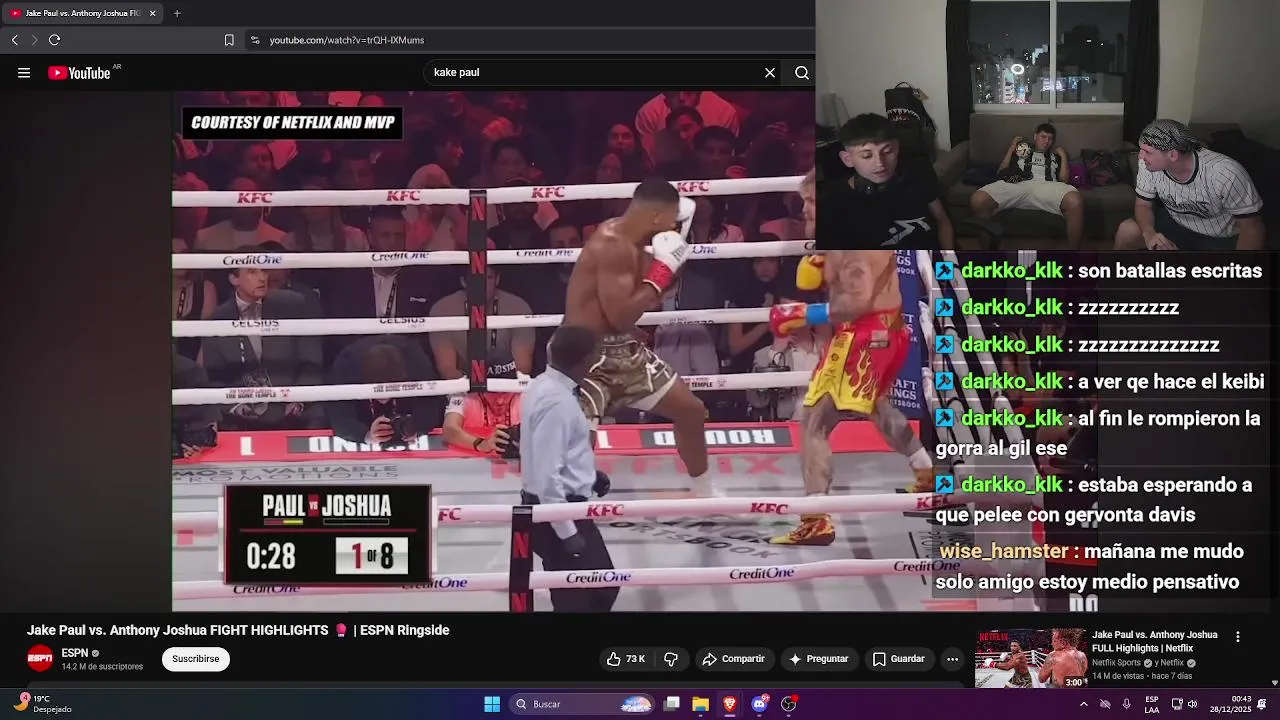Open volume control in the system tray
This screenshot has height=720, width=1280.
pos(1192,704)
